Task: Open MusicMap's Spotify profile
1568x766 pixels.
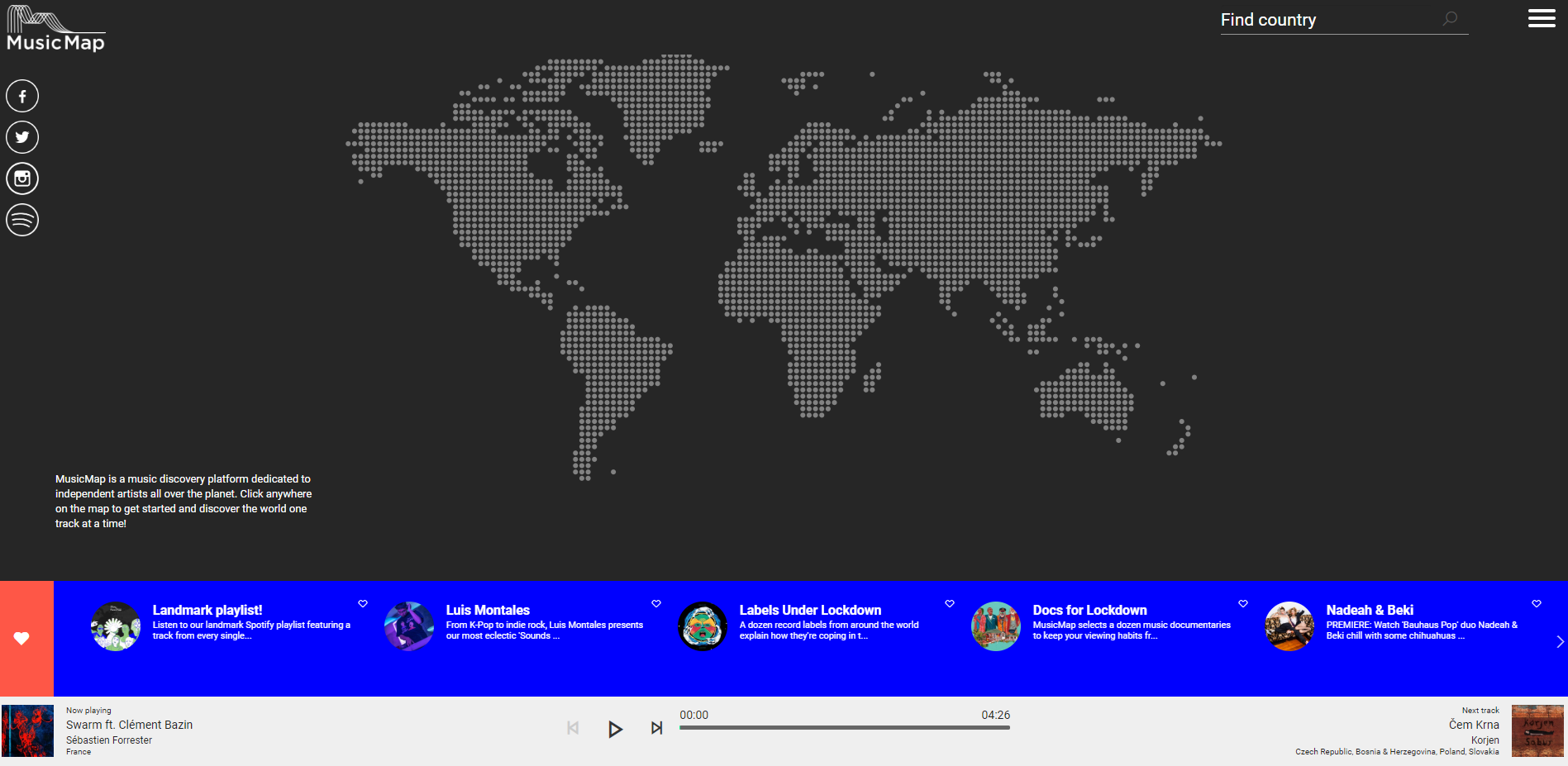Action: 22,220
